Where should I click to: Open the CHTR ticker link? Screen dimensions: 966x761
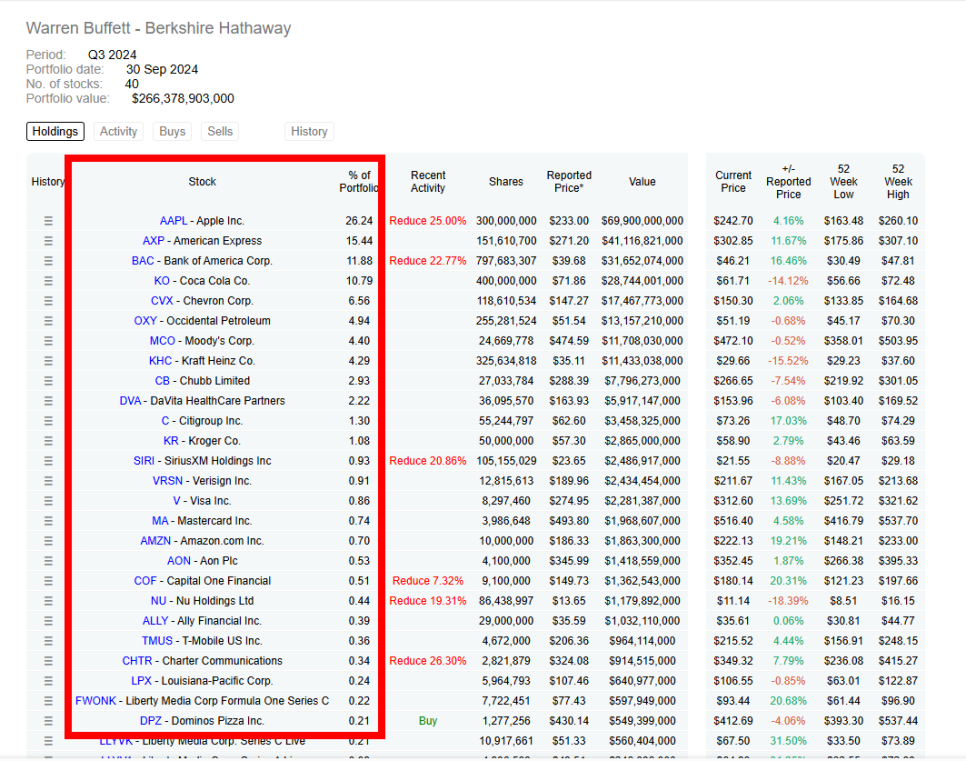coord(137,661)
